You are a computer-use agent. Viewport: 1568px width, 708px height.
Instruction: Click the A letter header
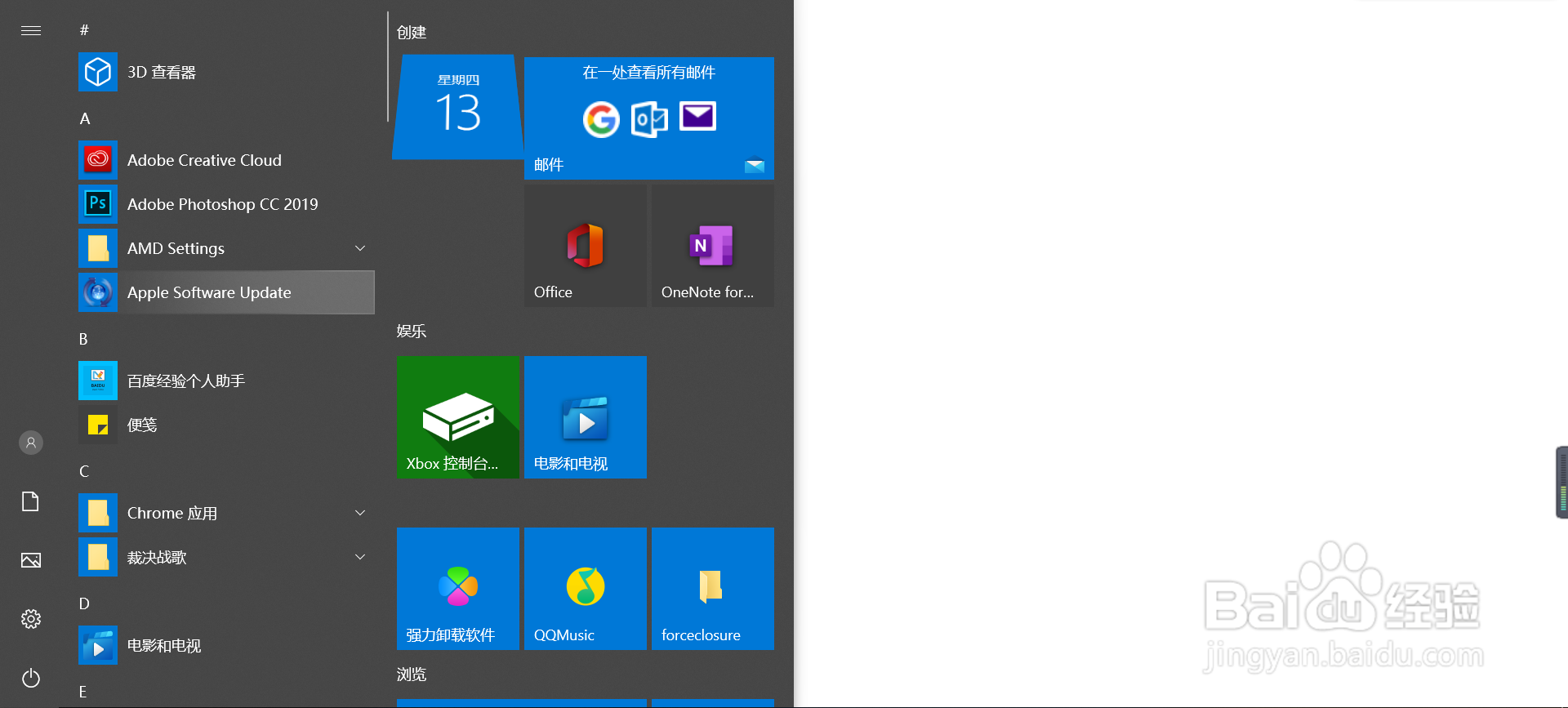[x=85, y=118]
